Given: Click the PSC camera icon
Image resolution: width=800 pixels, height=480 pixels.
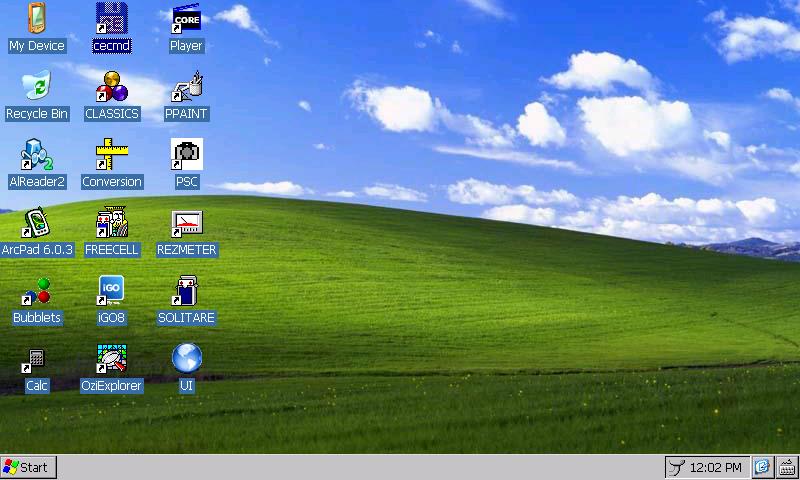Looking at the screenshot, I should click(x=186, y=154).
